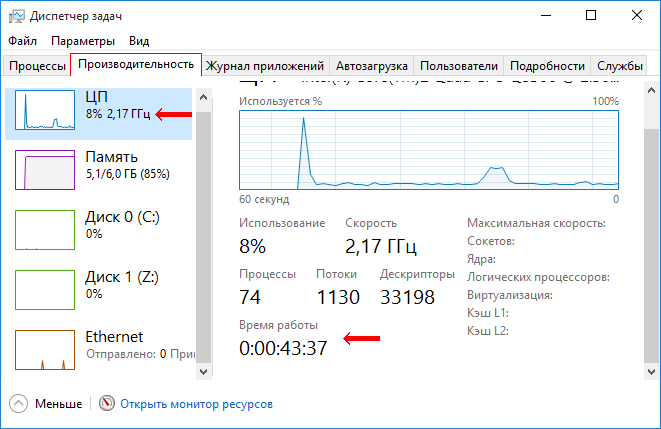661x429 pixels.
Task: Open the Диск 1 (Z:) graph icon
Action: (44, 289)
